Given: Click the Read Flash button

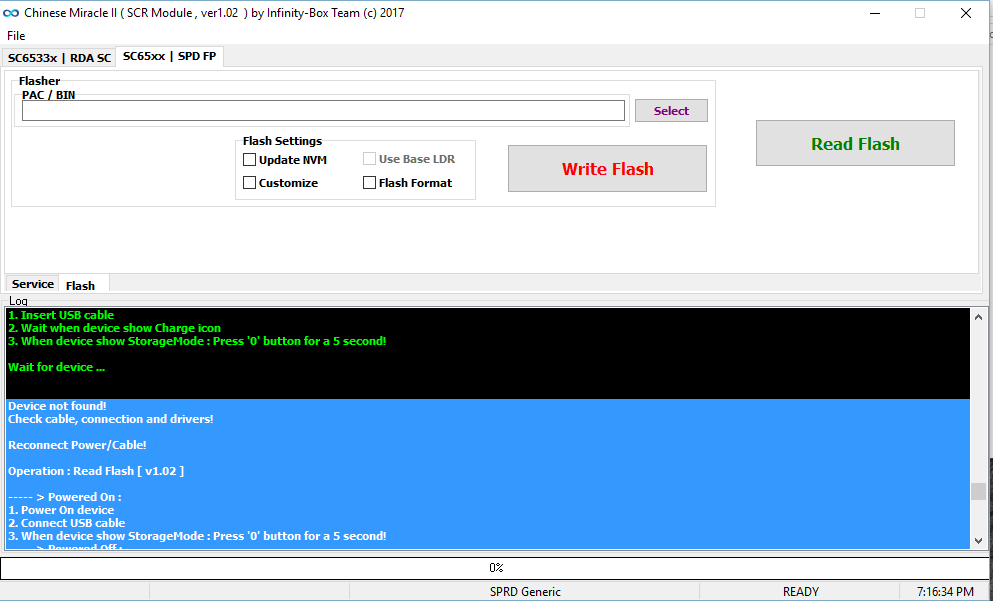Looking at the screenshot, I should point(855,144).
